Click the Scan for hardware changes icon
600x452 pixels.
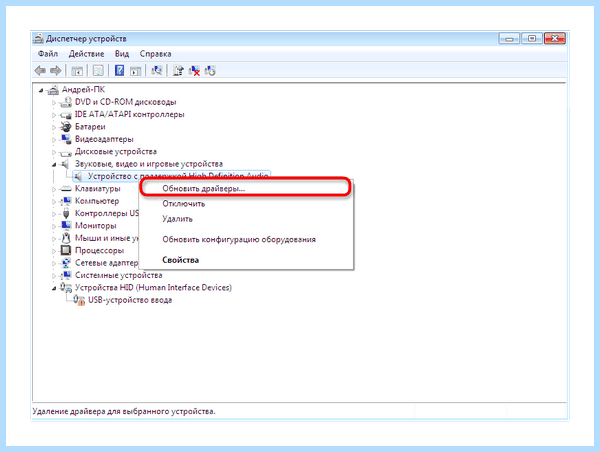pyautogui.click(x=157, y=70)
